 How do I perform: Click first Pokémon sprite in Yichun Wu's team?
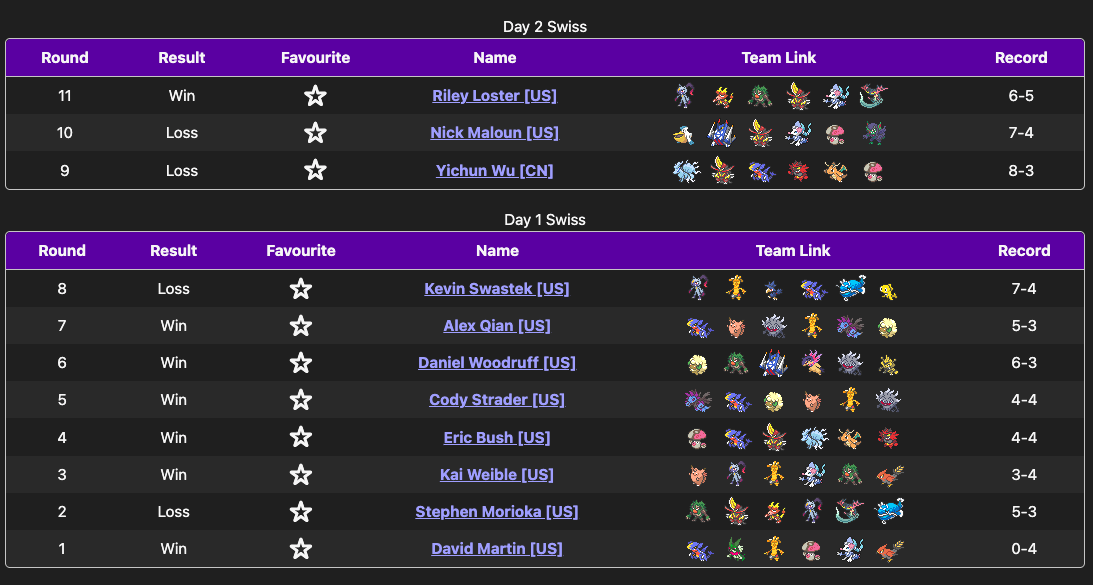tap(684, 171)
